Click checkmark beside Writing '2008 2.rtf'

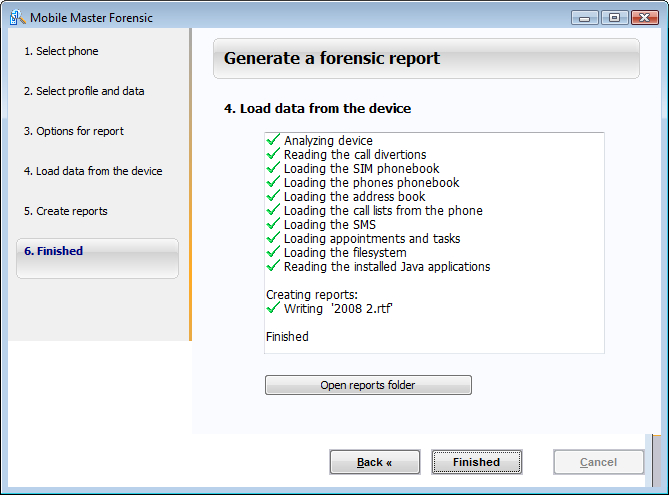[x=272, y=309]
